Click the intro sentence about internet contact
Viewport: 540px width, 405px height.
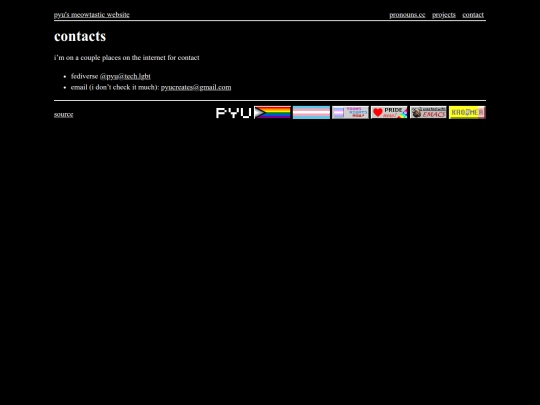coord(127,58)
